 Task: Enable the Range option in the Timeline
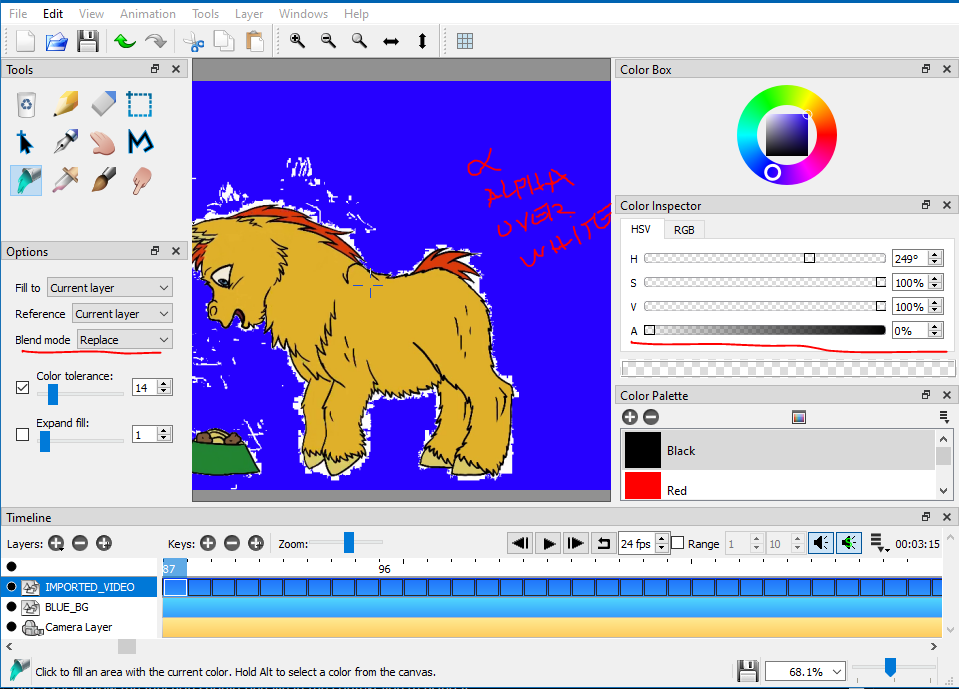coord(676,543)
